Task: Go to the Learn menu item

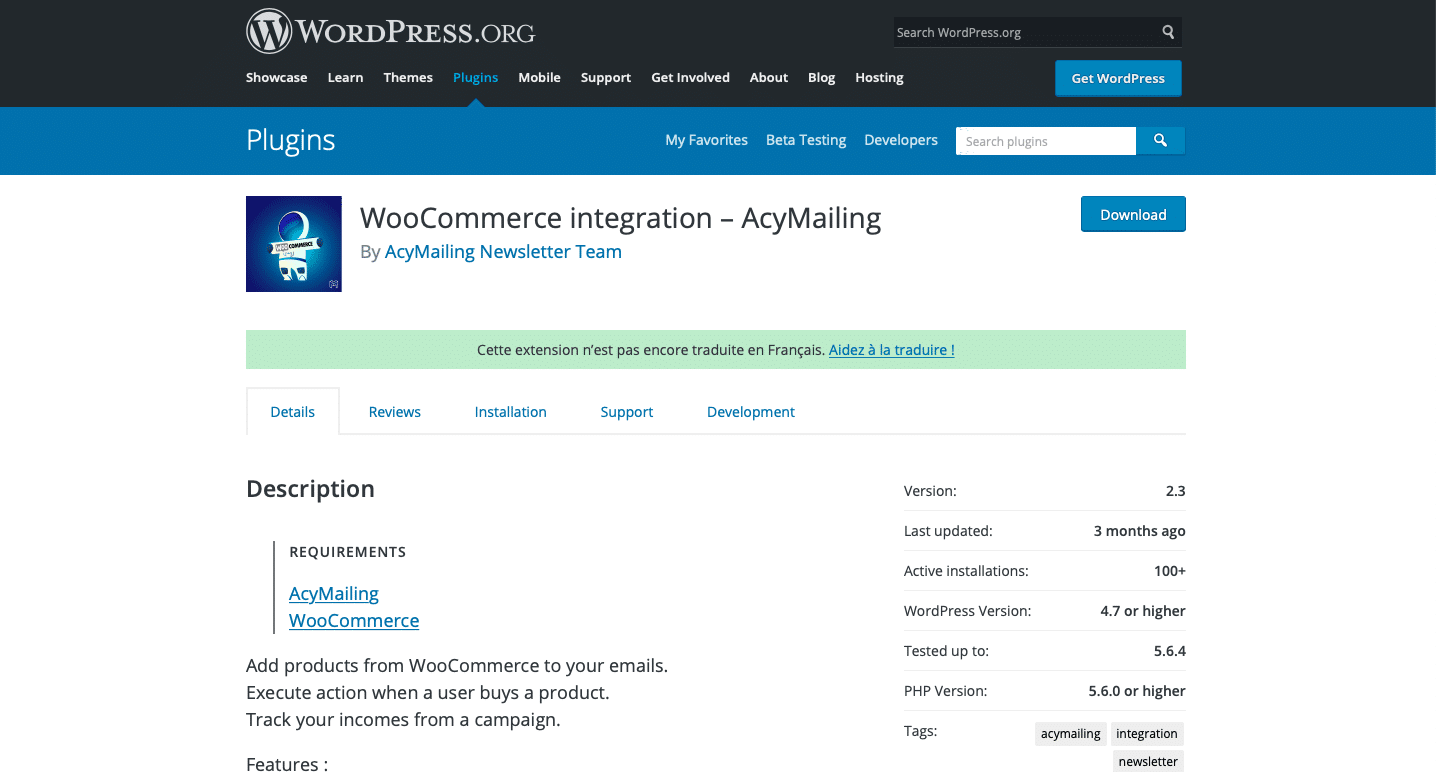Action: tap(345, 77)
